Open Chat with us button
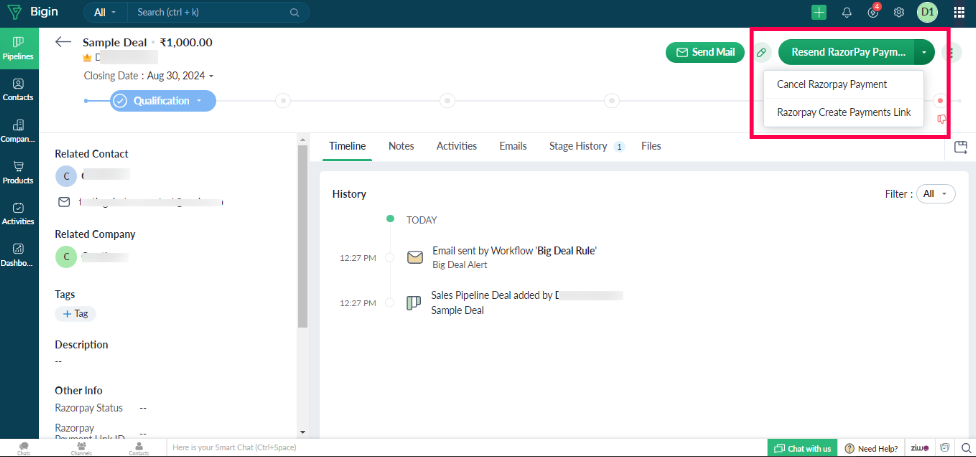Viewport: 976px width, 457px height. pos(802,448)
